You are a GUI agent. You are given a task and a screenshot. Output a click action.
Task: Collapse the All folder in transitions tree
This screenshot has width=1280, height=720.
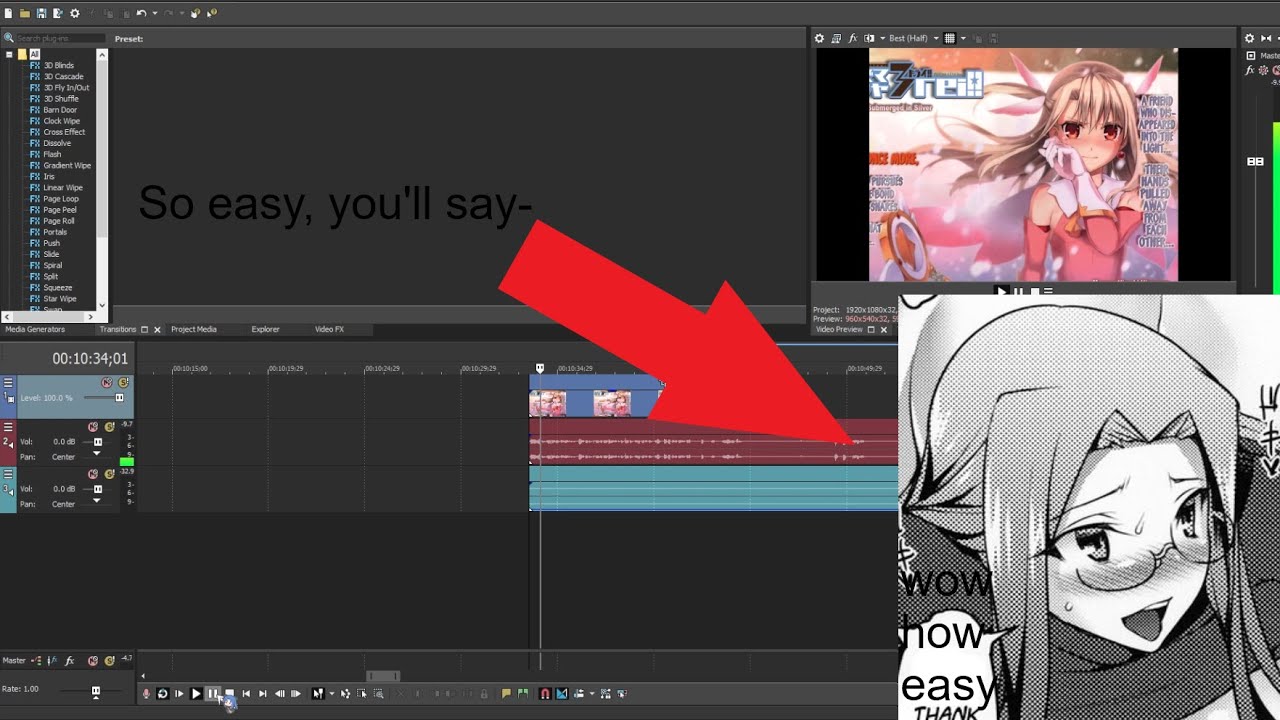[9, 54]
